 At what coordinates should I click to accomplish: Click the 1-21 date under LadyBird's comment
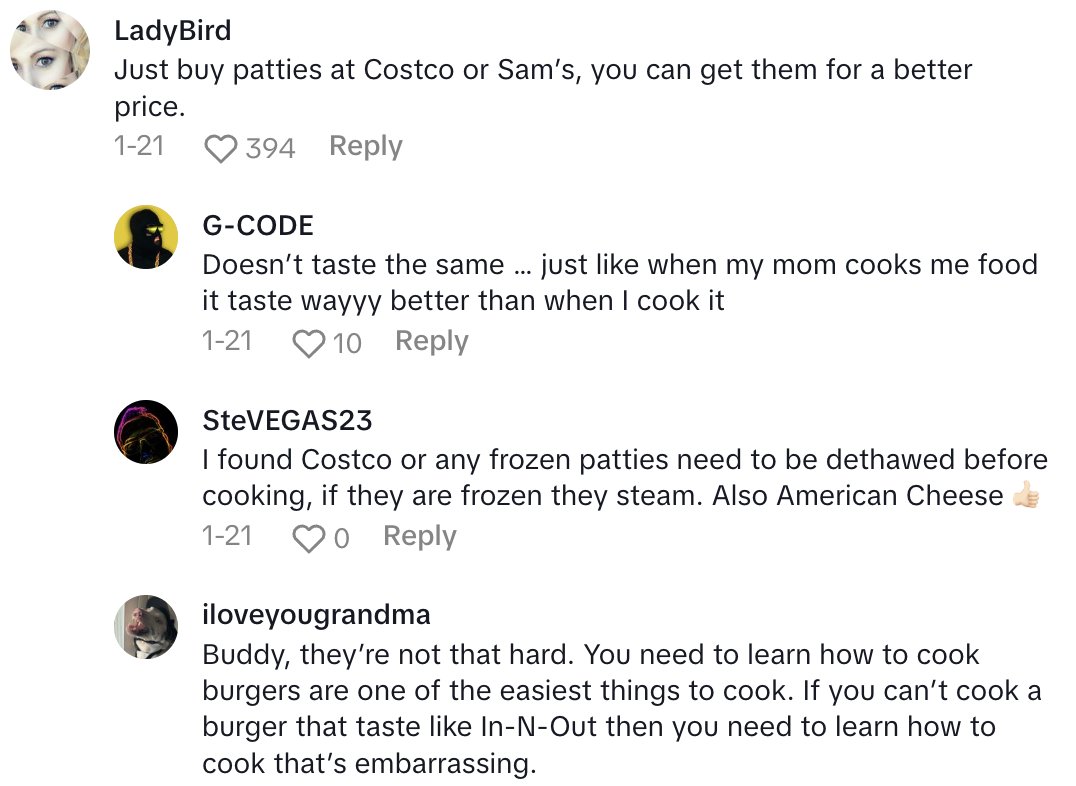[139, 147]
